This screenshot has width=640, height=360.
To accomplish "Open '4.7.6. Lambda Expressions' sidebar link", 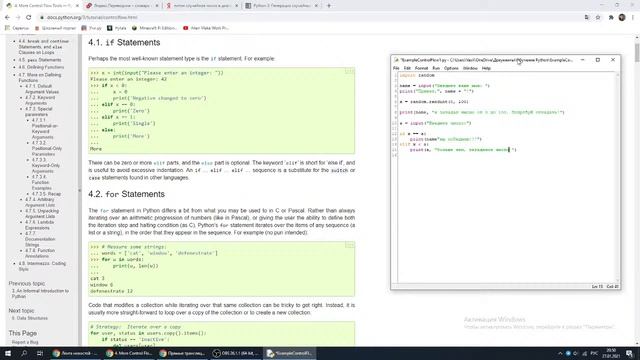I will point(40,225).
